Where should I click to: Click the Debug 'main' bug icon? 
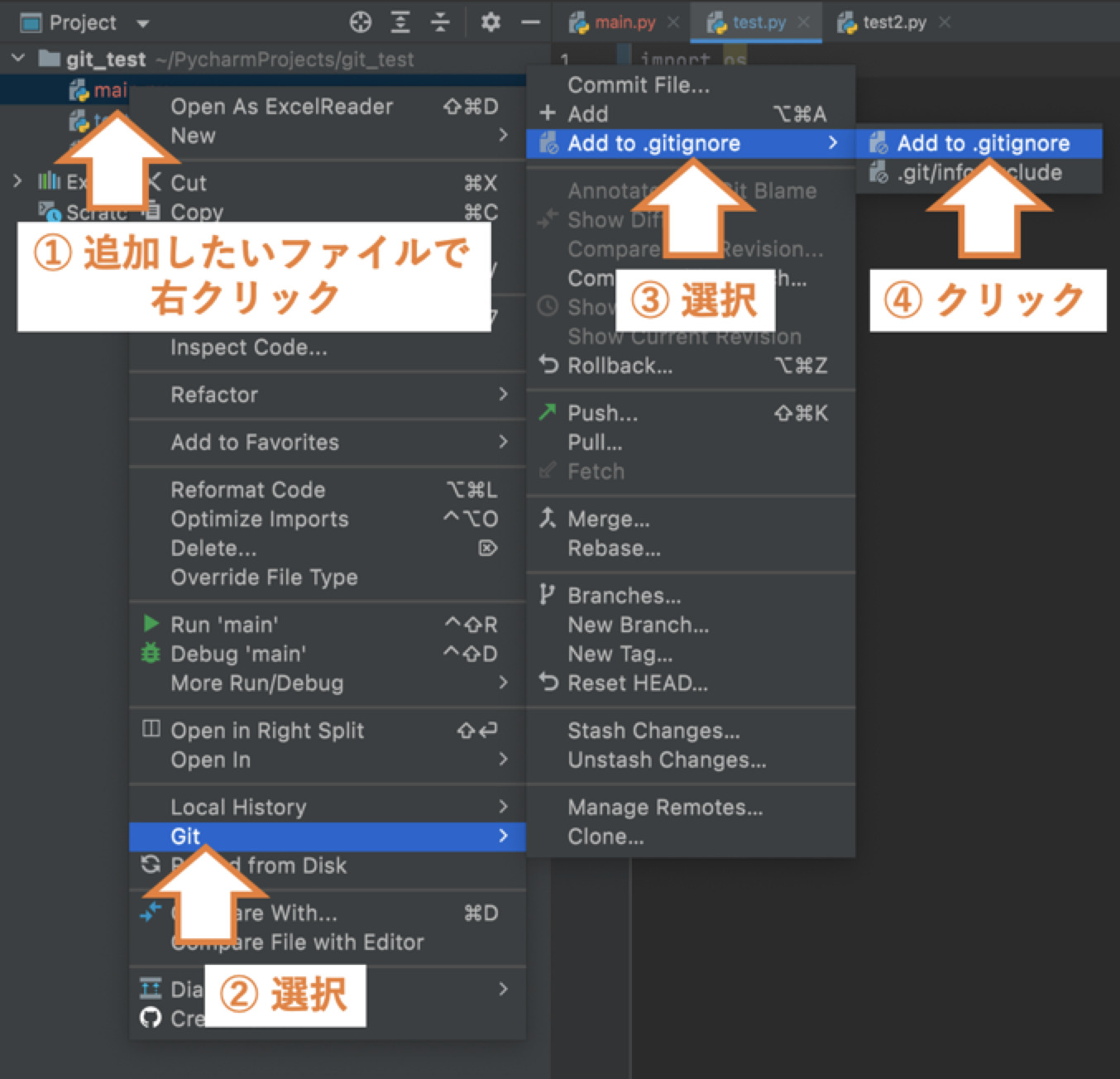pos(151,654)
